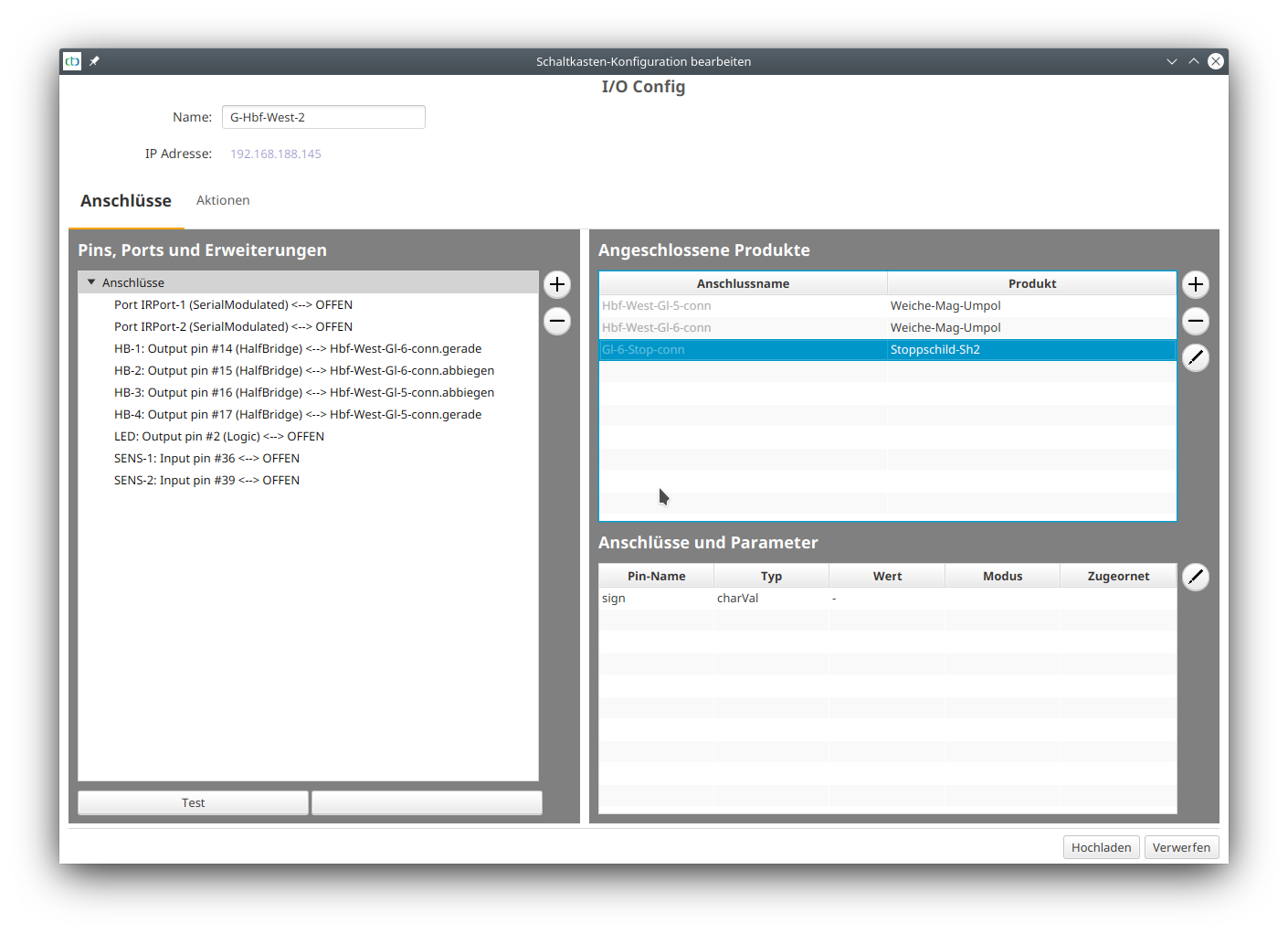The image size is (1288, 934).
Task: Click the add icon in Pins, Ports und Erweiterungen
Action: 556,284
